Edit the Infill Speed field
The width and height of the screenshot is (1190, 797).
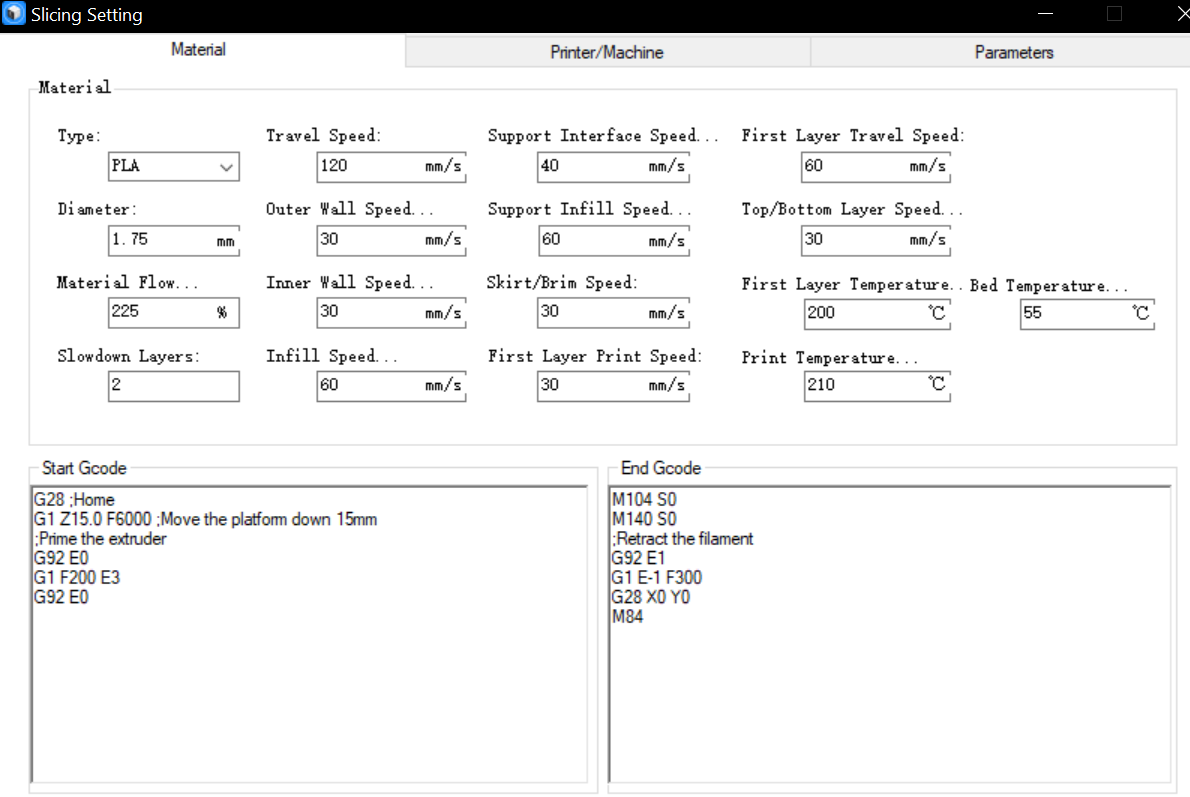click(x=391, y=386)
